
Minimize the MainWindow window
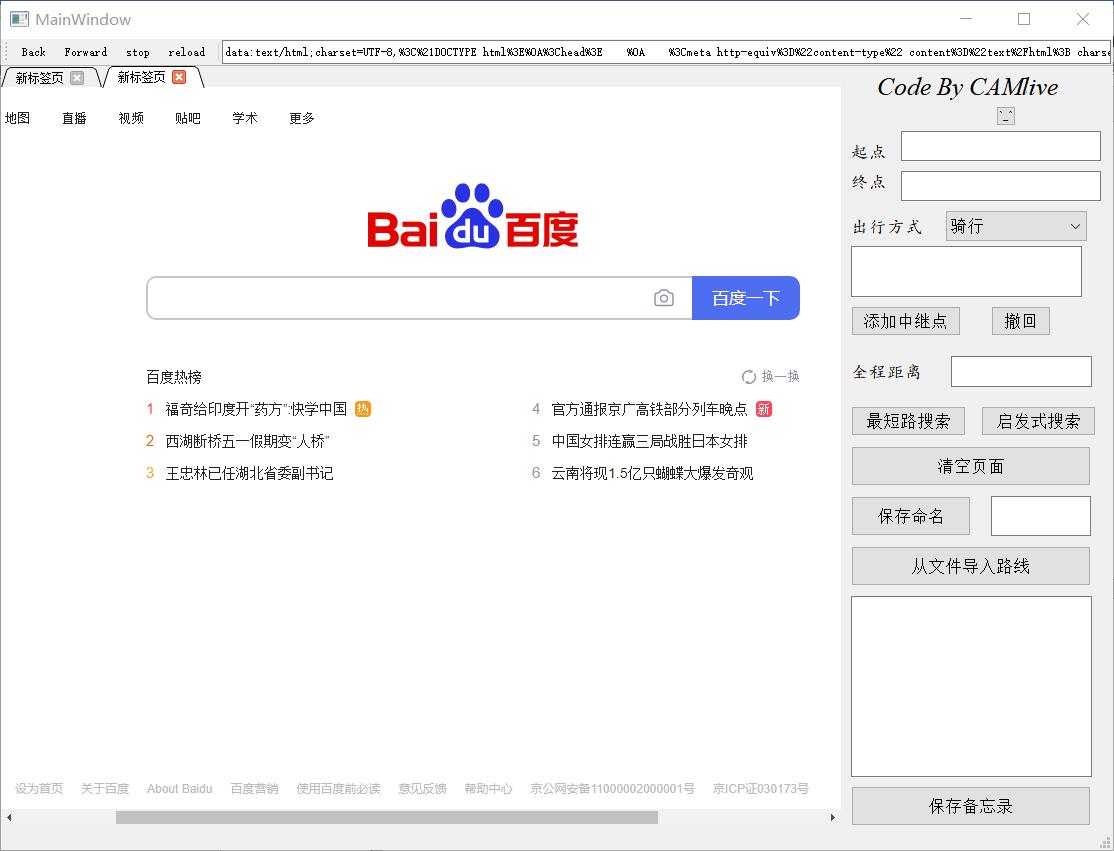(967, 19)
